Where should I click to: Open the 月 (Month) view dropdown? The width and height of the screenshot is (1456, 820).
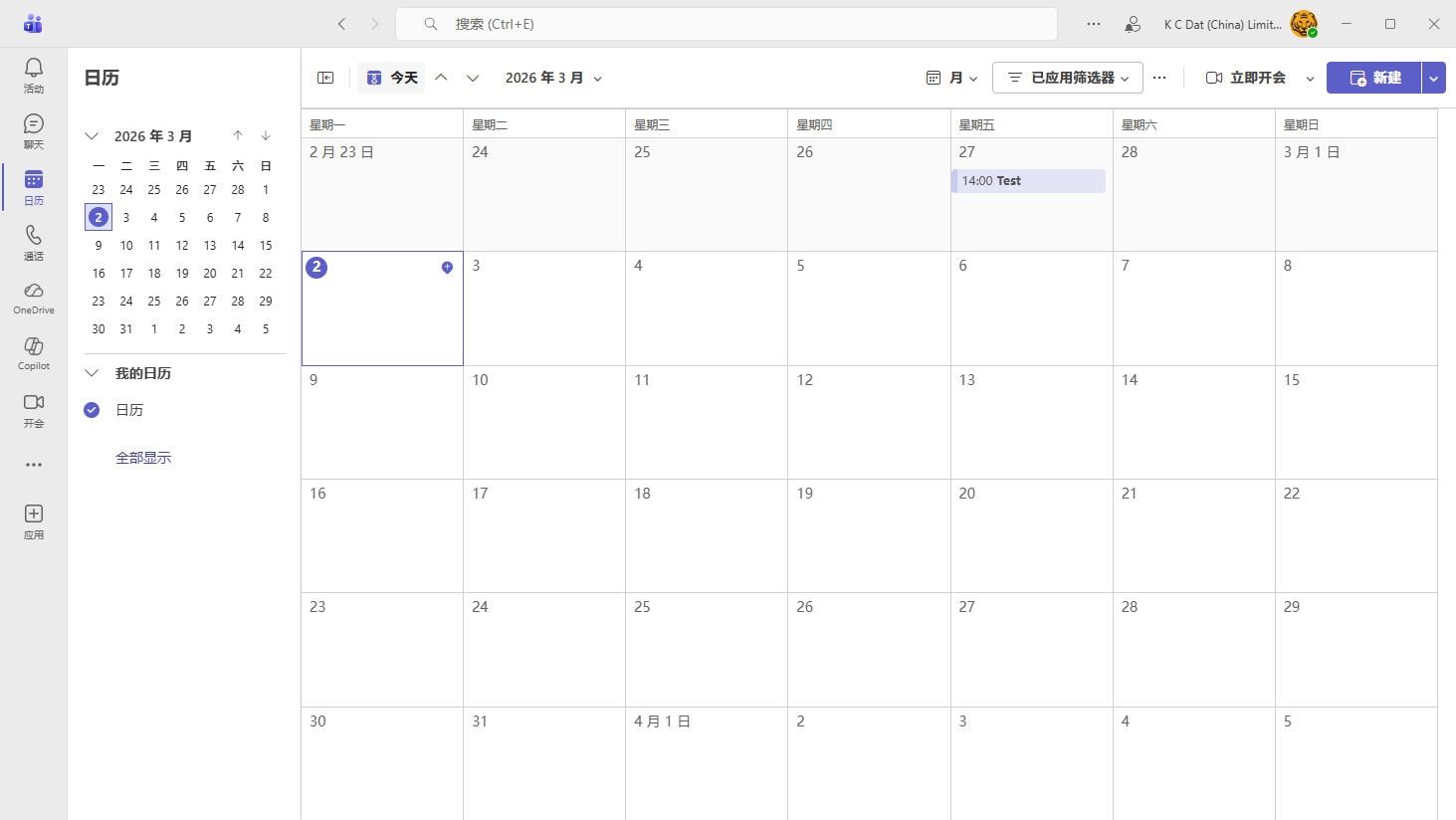[x=951, y=77]
